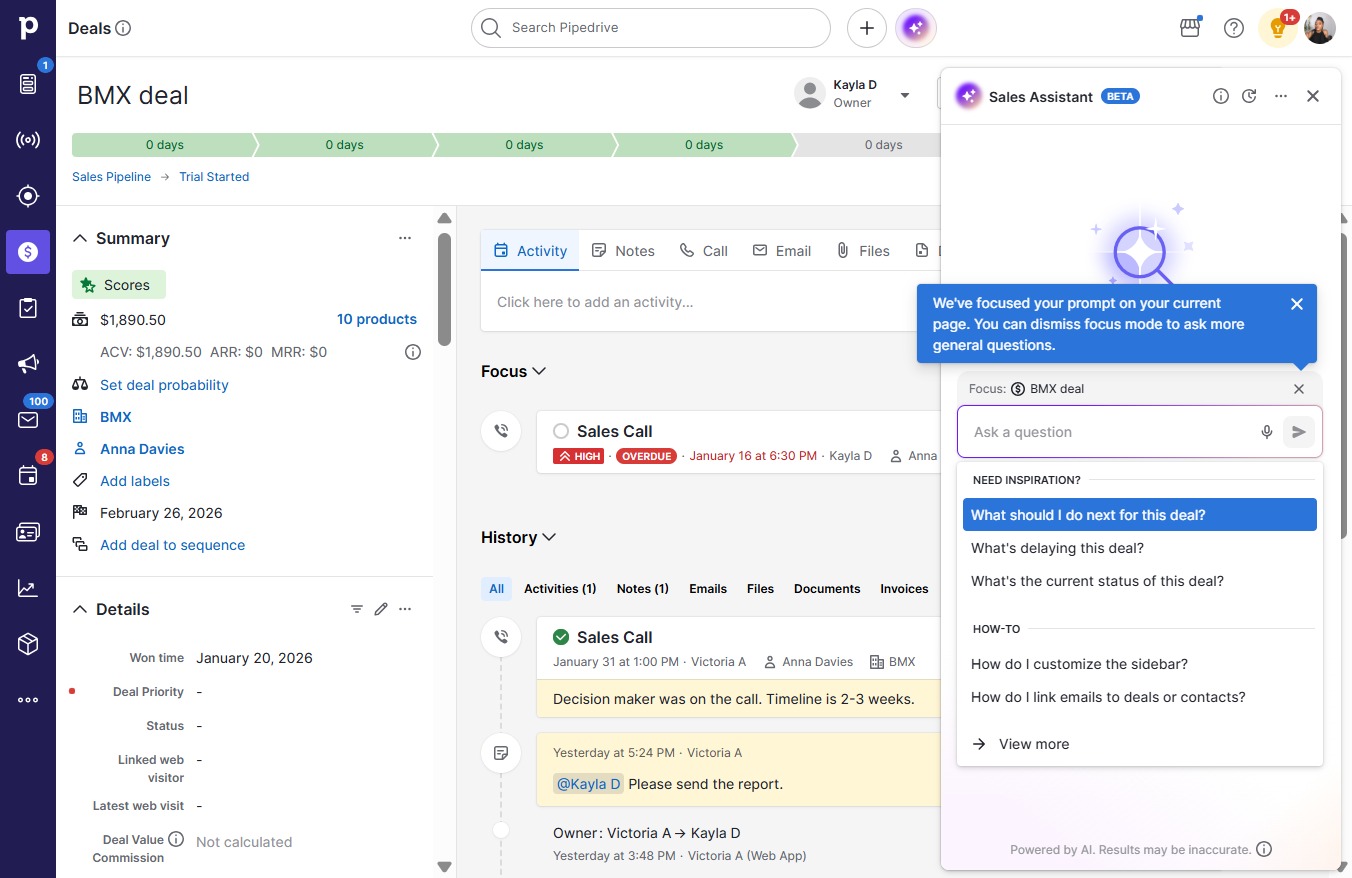Screen dimensions: 1352x878
Task: Filter history by Activities (1)
Action: click(560, 589)
